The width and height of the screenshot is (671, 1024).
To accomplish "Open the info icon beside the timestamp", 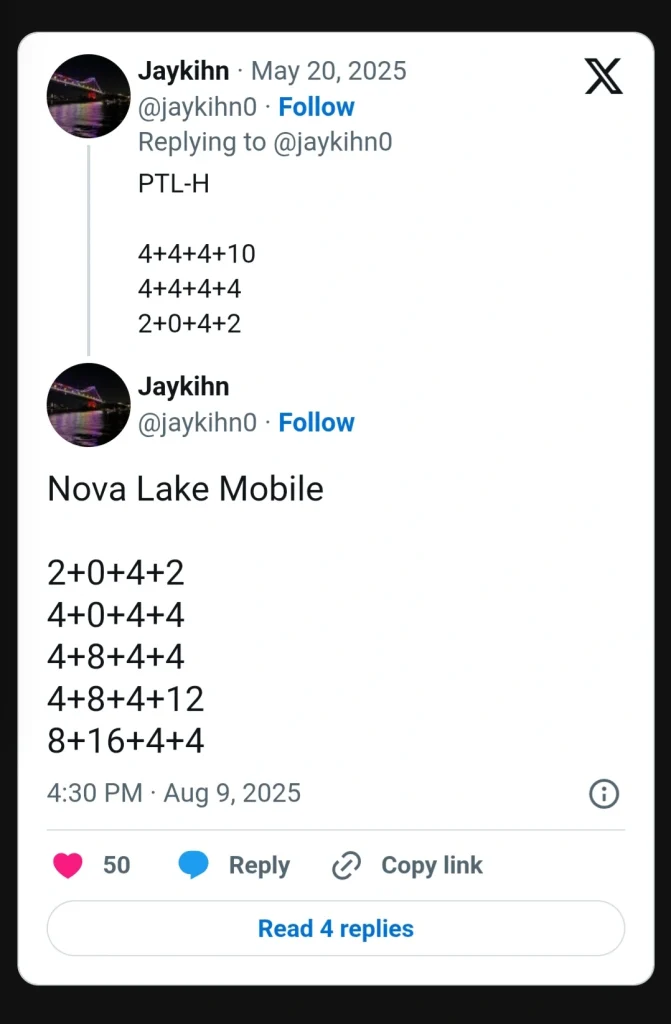I will point(604,794).
